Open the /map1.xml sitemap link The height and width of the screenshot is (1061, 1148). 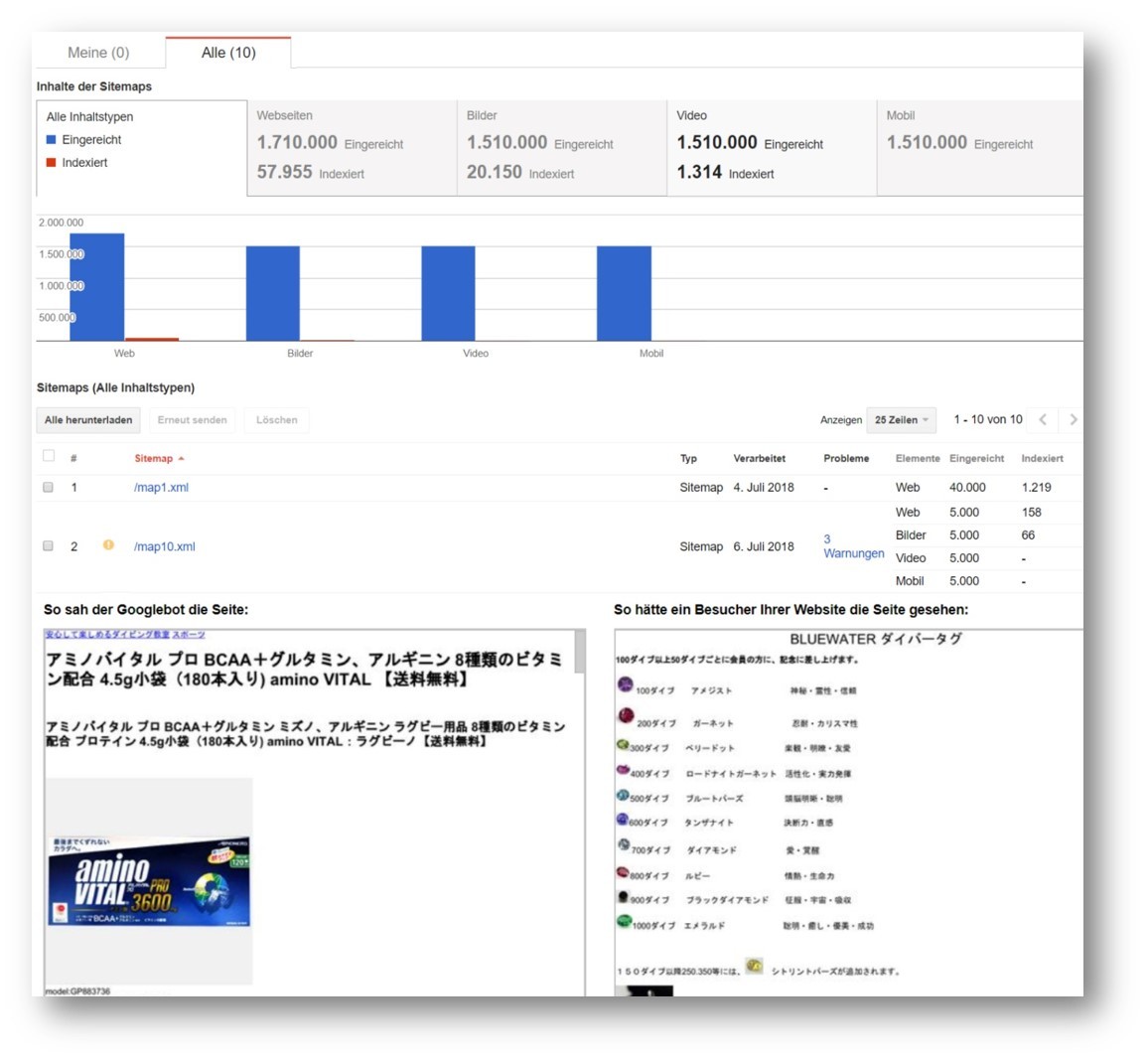coord(161,487)
